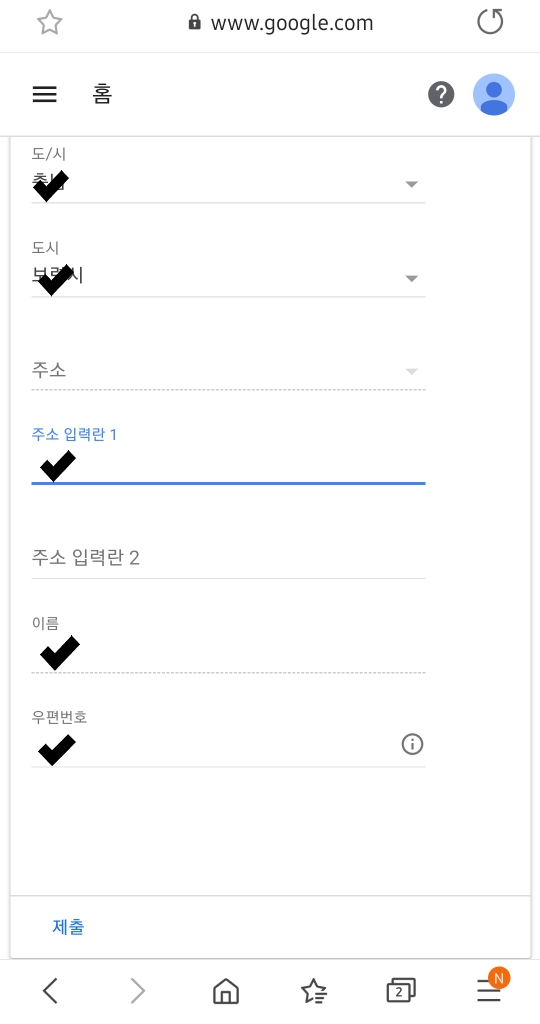Go forward with the browser forward arrow
Image resolution: width=540 pixels, height=1024 pixels.
tap(138, 991)
